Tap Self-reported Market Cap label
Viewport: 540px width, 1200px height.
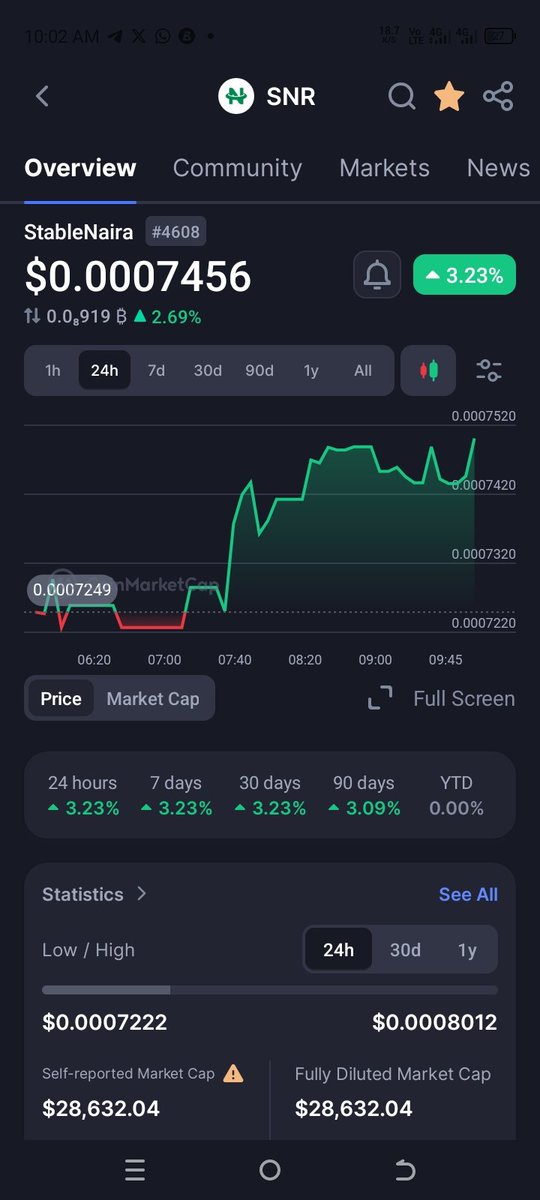click(128, 1074)
